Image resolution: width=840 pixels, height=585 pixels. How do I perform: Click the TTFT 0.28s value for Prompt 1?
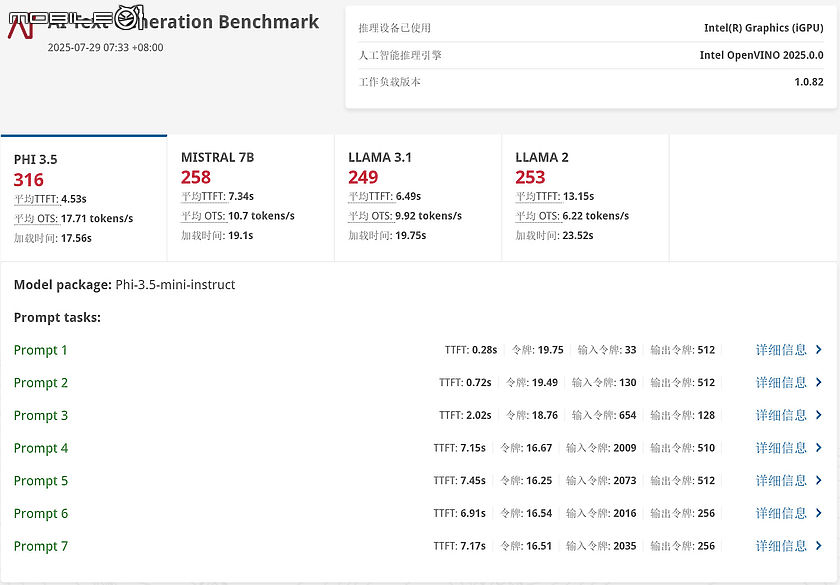coord(484,350)
